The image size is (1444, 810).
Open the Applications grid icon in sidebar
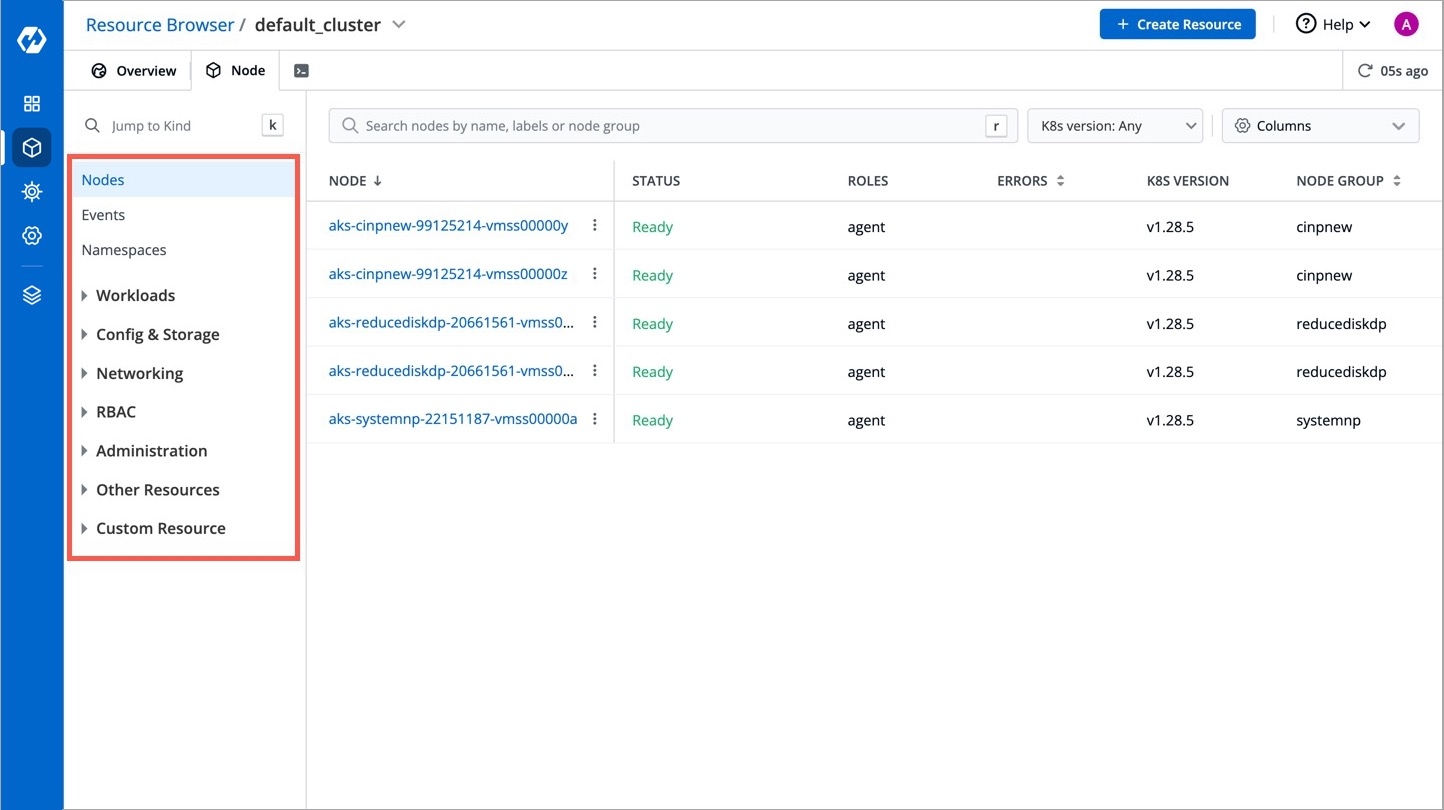(32, 104)
